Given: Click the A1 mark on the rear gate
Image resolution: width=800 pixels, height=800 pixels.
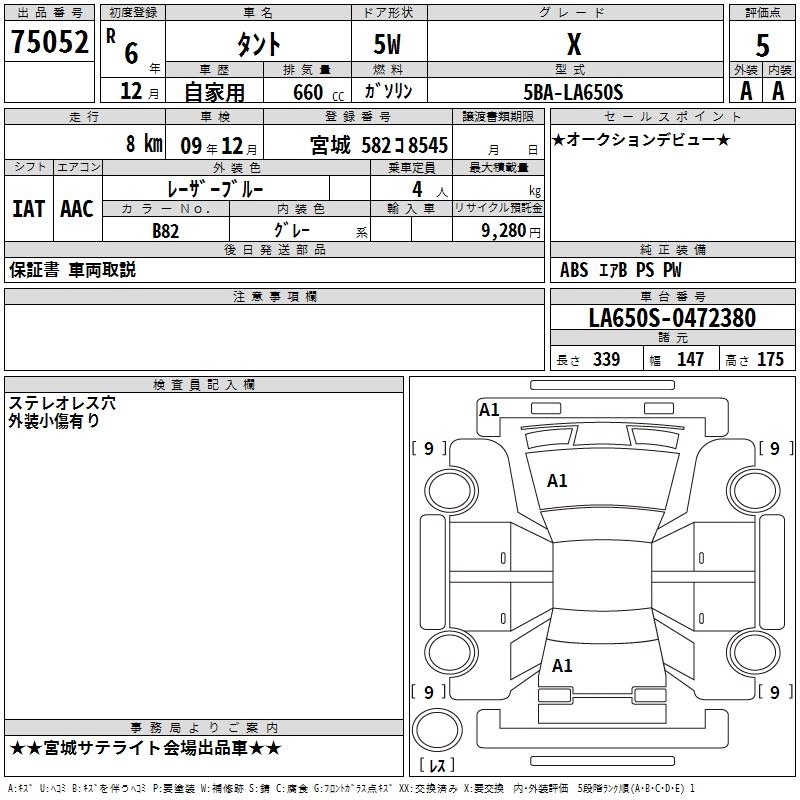Looking at the screenshot, I should click(x=562, y=666).
